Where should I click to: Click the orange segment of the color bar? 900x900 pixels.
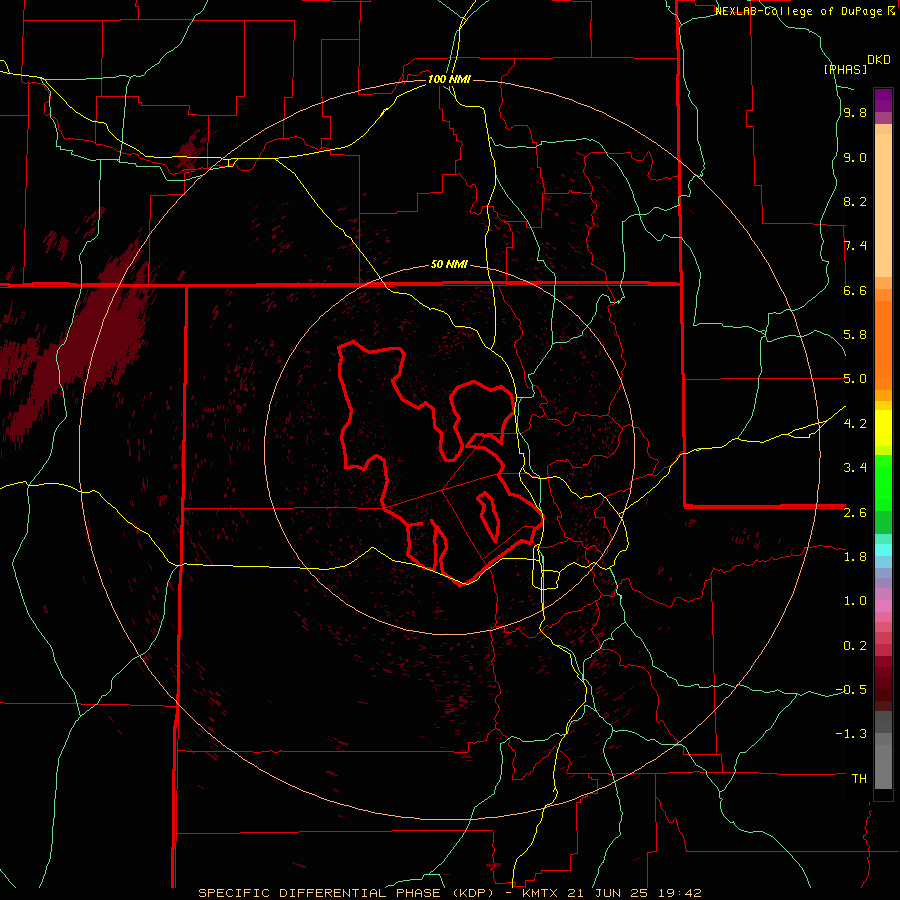(x=883, y=344)
